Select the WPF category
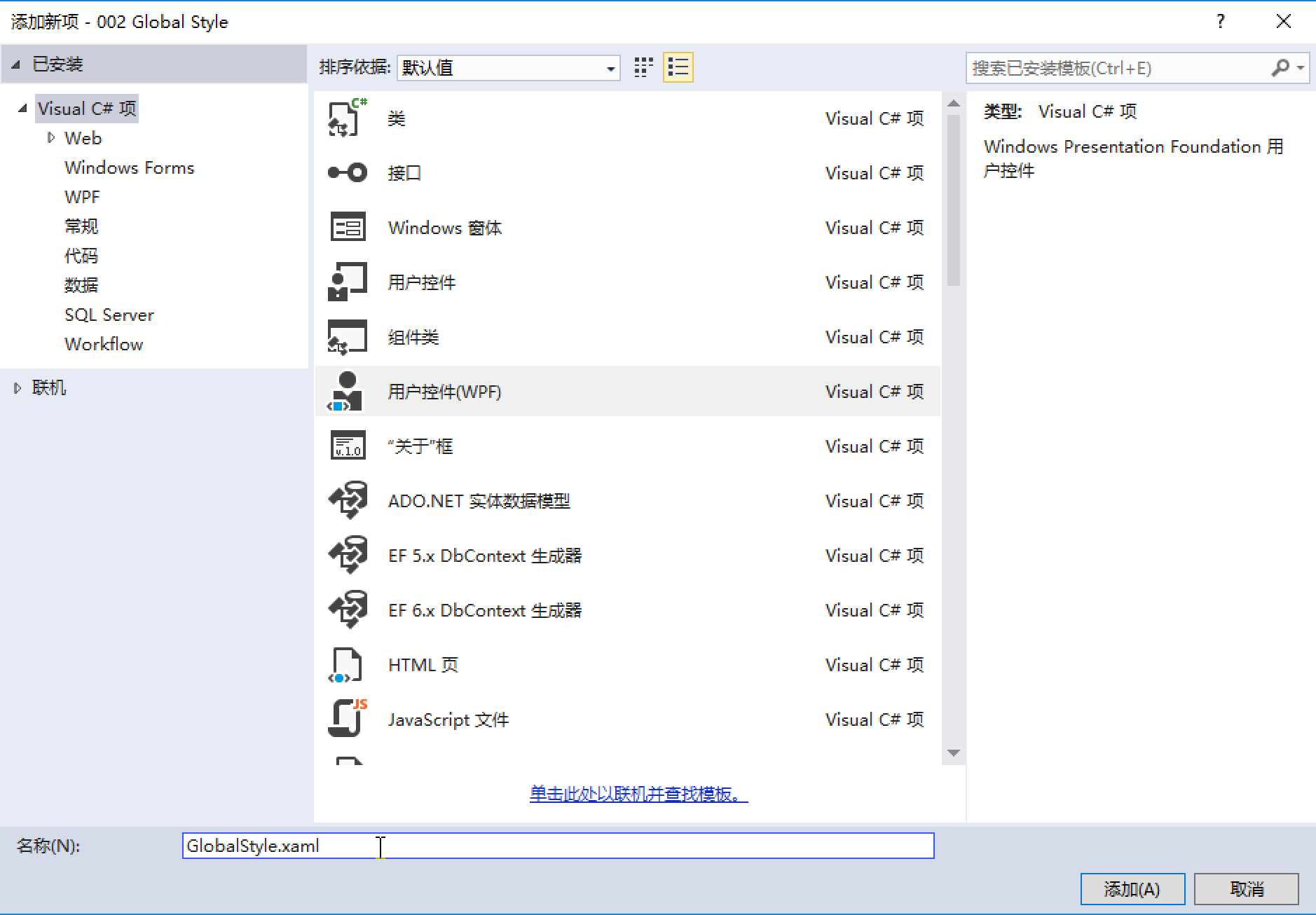 pos(82,196)
